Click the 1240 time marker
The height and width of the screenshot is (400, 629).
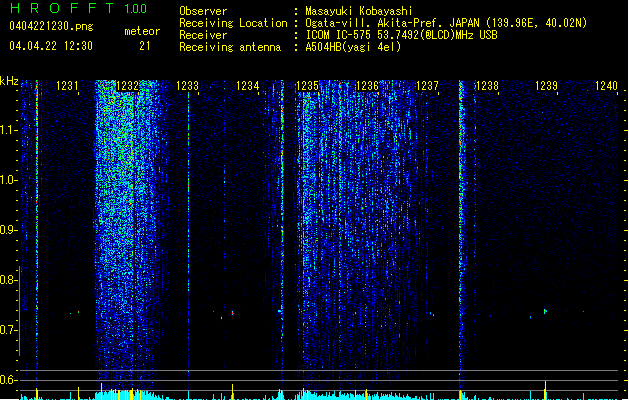click(x=607, y=86)
